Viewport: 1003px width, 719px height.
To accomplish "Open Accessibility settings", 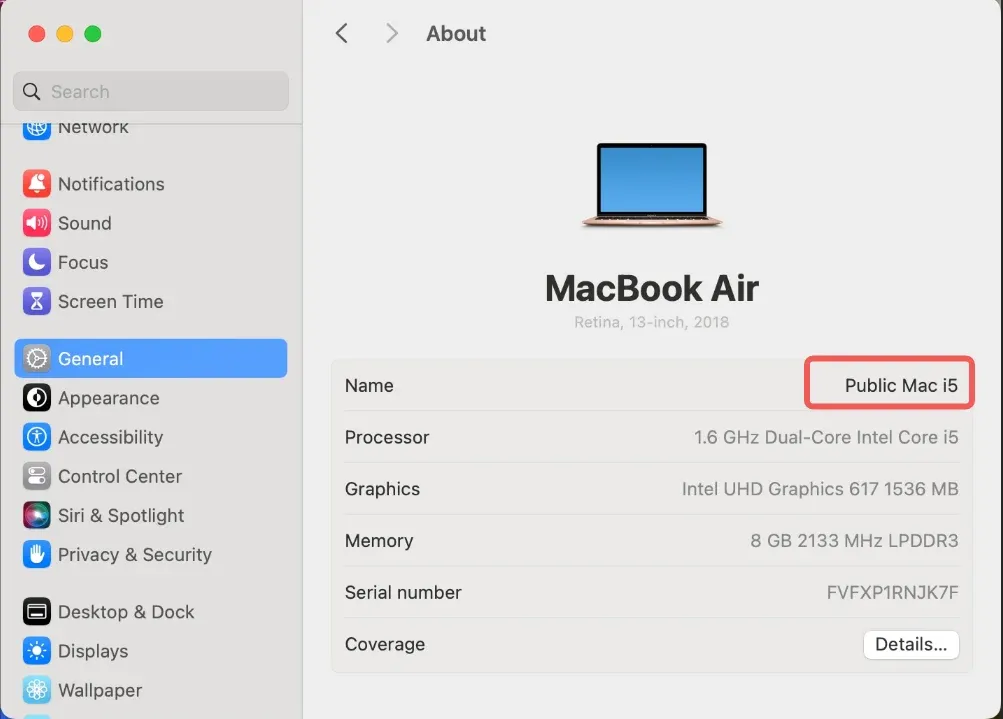I will coord(151,437).
